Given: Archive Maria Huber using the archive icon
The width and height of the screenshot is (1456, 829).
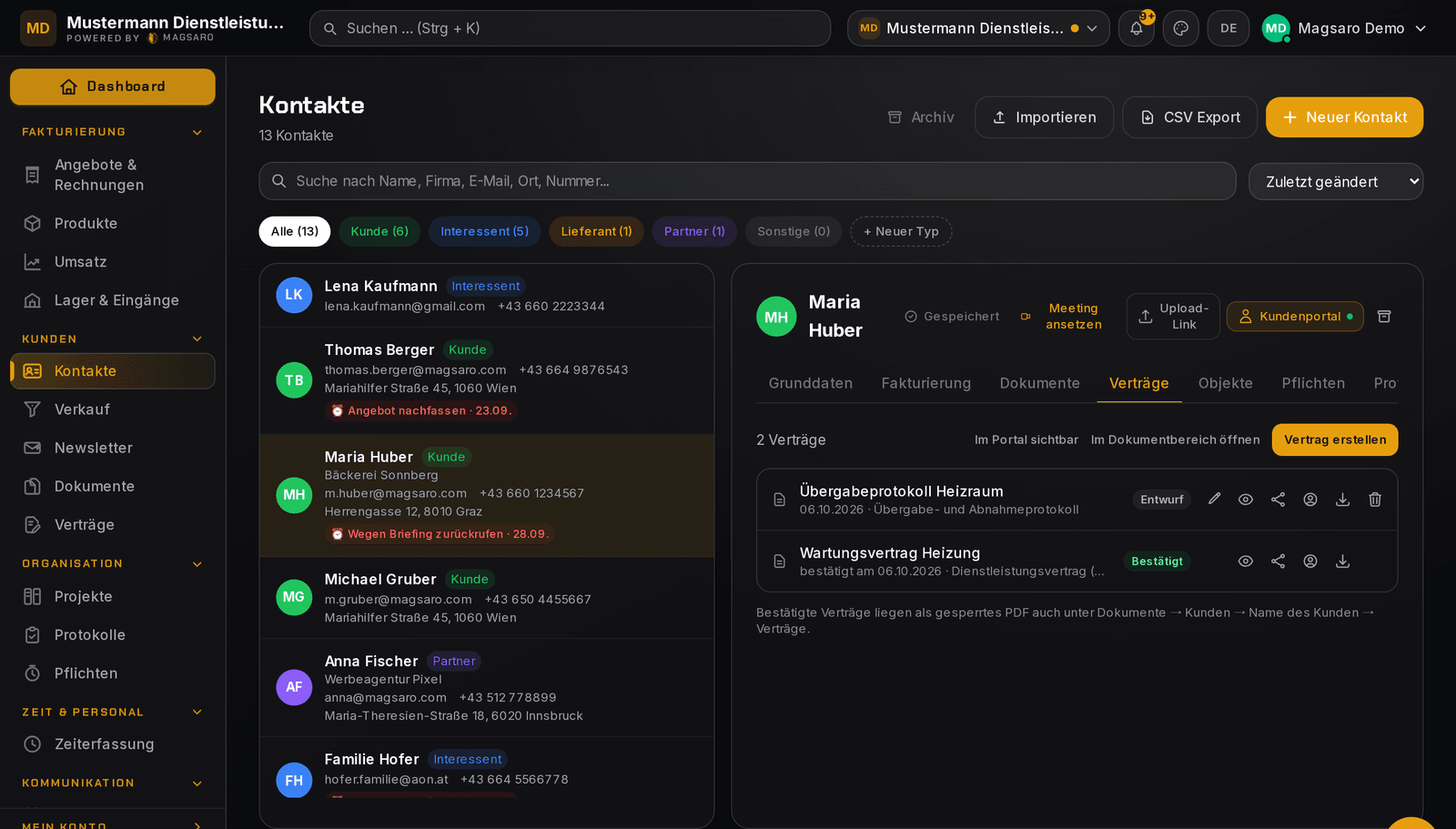Looking at the screenshot, I should [x=1384, y=317].
